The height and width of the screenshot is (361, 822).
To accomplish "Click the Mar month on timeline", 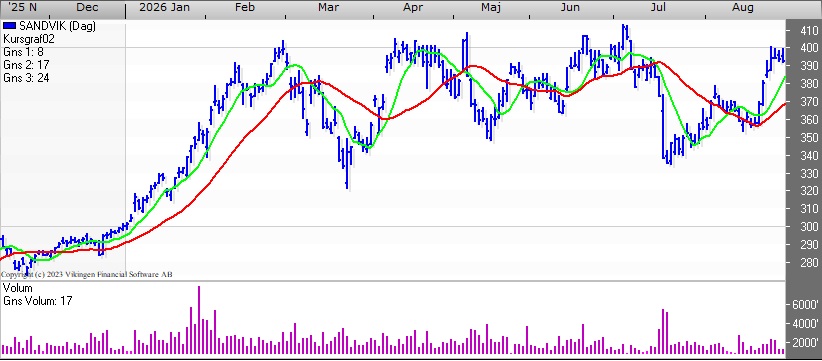I will point(328,8).
